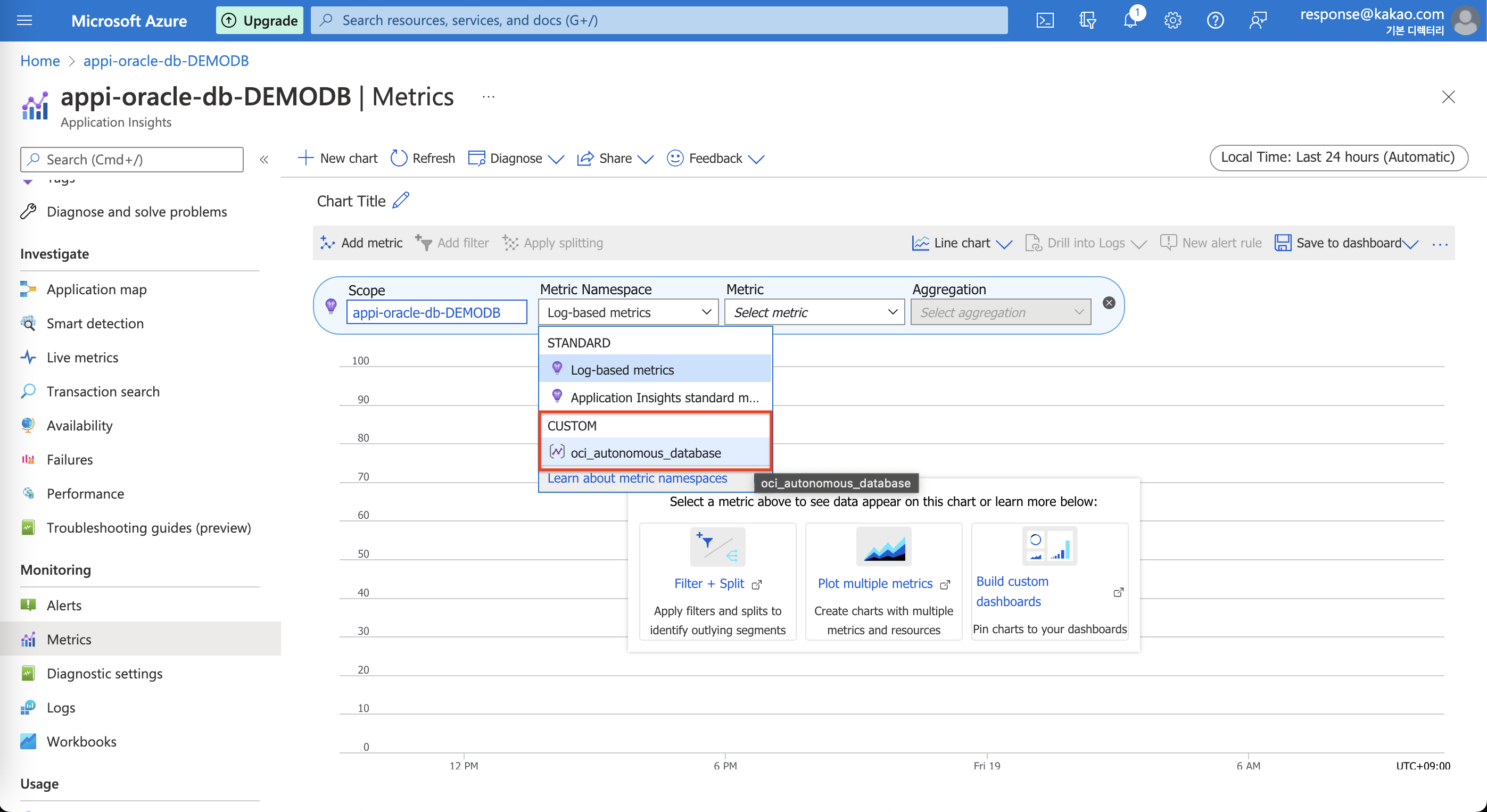Screen dimensions: 1487x812
Task: Select oci_autonomous_database custom namespace
Action: click(655, 452)
